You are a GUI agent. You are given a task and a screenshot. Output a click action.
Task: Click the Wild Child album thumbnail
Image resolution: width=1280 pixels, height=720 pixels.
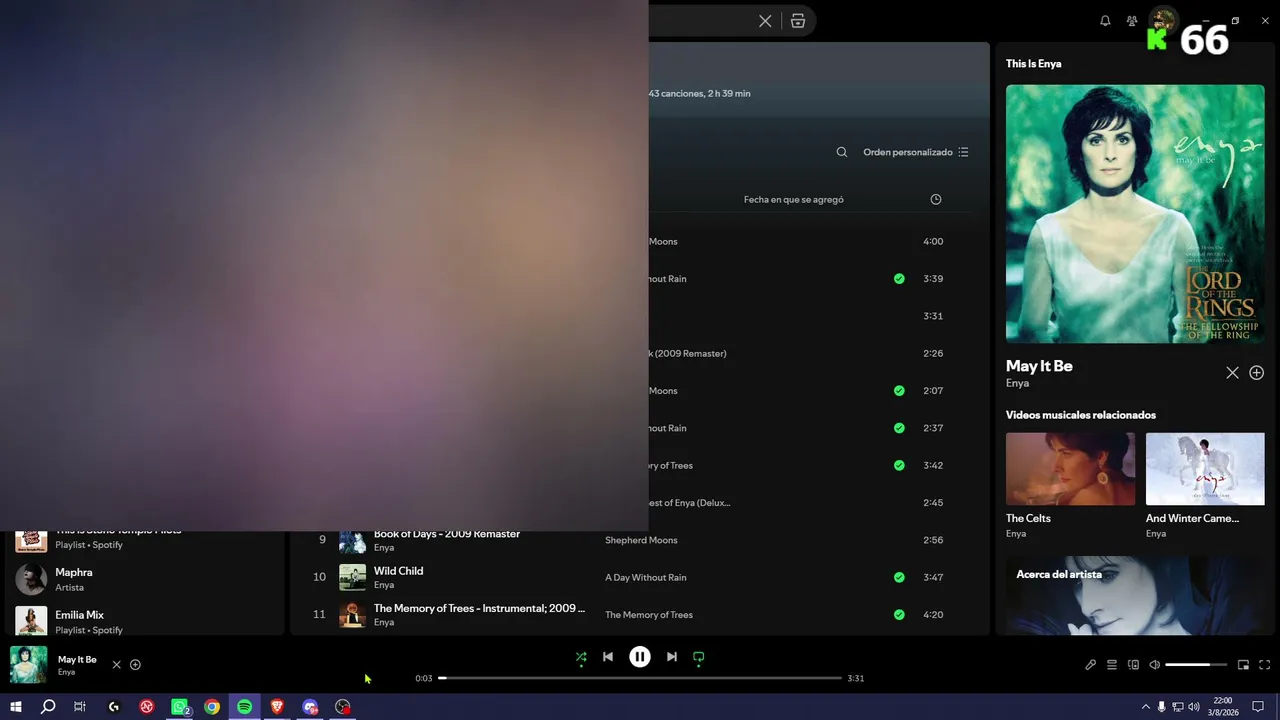tap(353, 577)
